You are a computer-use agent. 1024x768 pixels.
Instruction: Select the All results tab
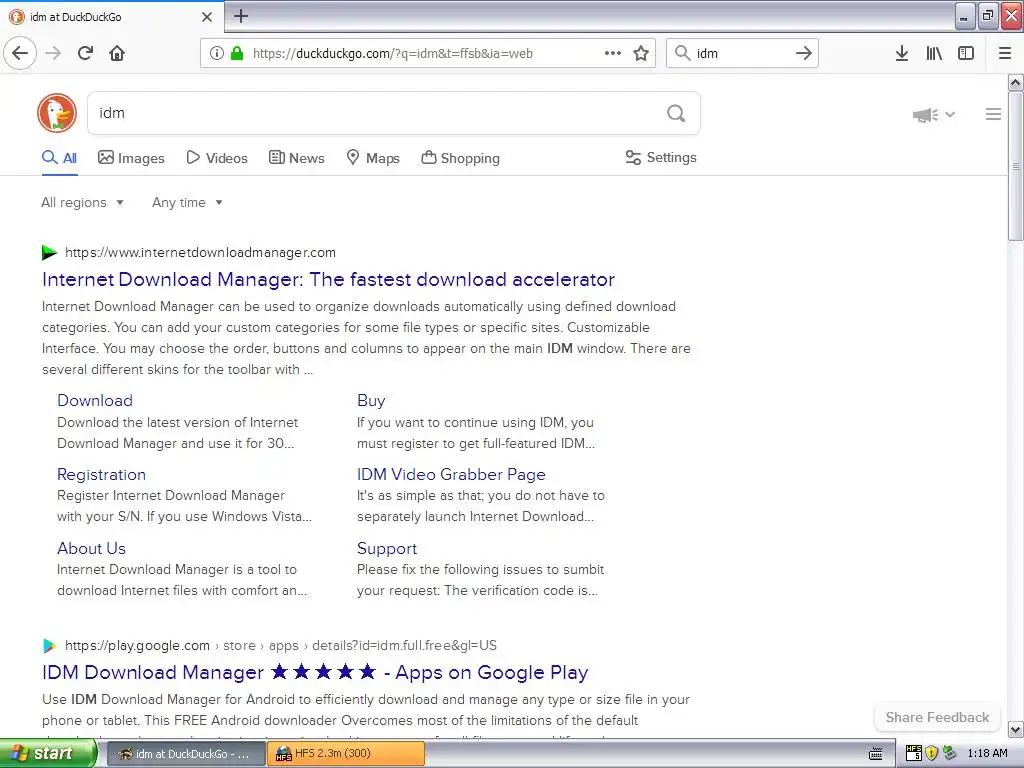pos(59,158)
